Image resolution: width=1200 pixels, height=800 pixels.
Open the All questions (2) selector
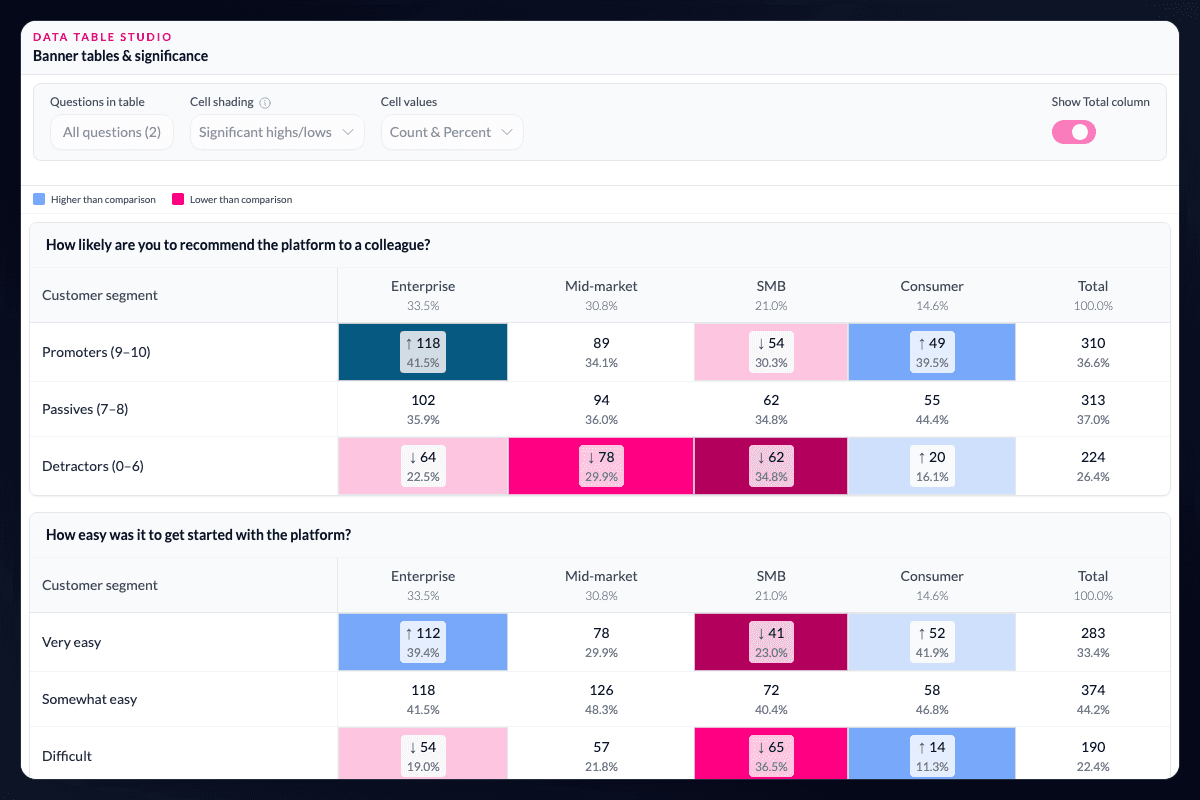pos(112,132)
